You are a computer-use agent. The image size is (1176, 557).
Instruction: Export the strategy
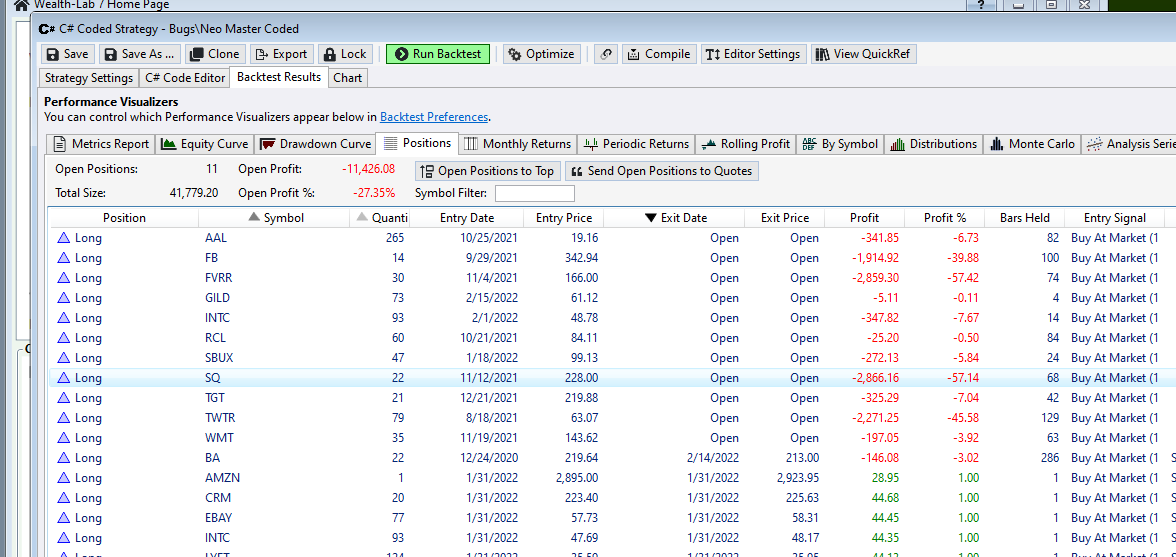pos(281,54)
